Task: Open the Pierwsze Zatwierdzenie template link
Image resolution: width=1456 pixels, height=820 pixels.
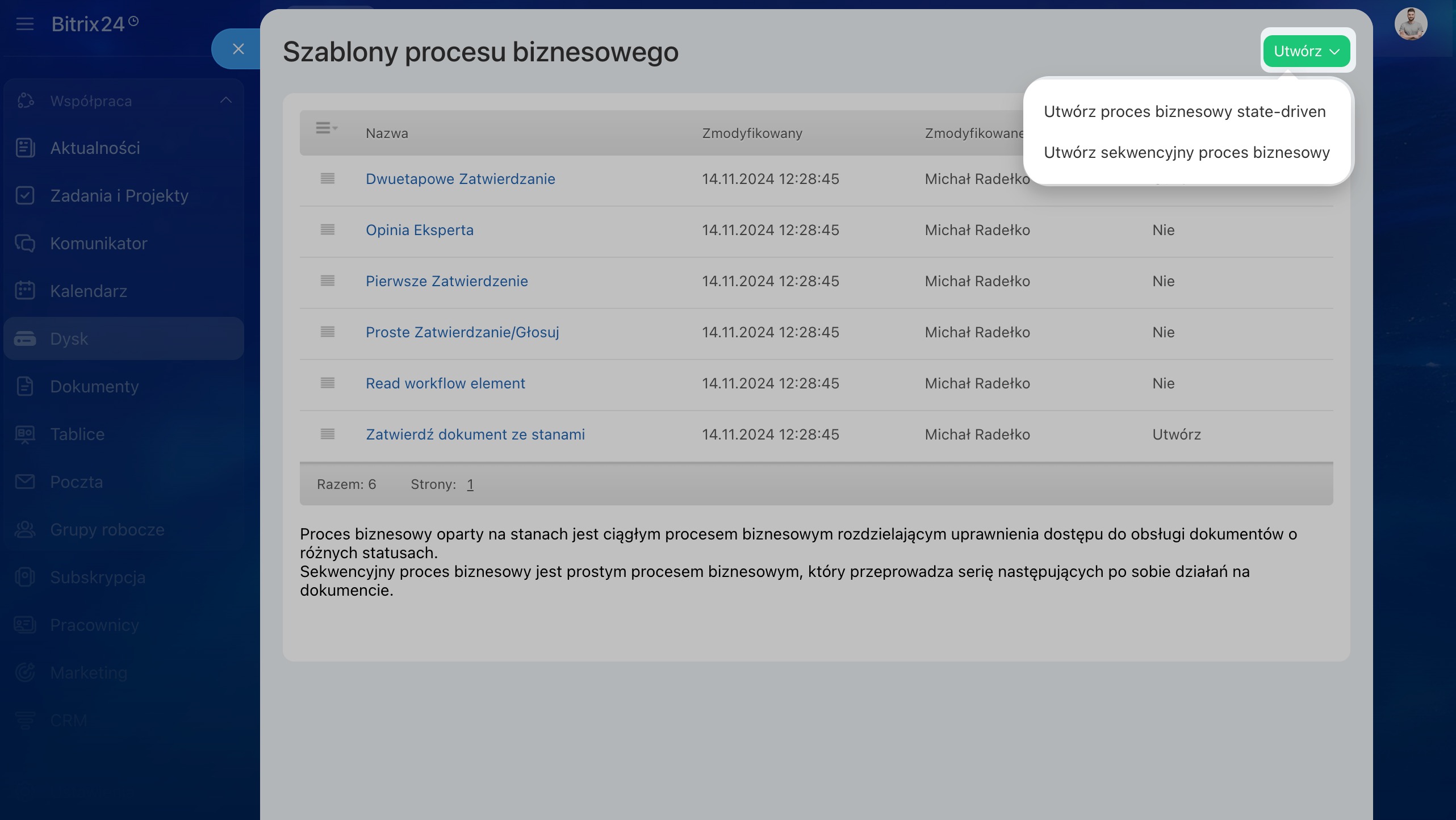Action: click(x=446, y=281)
